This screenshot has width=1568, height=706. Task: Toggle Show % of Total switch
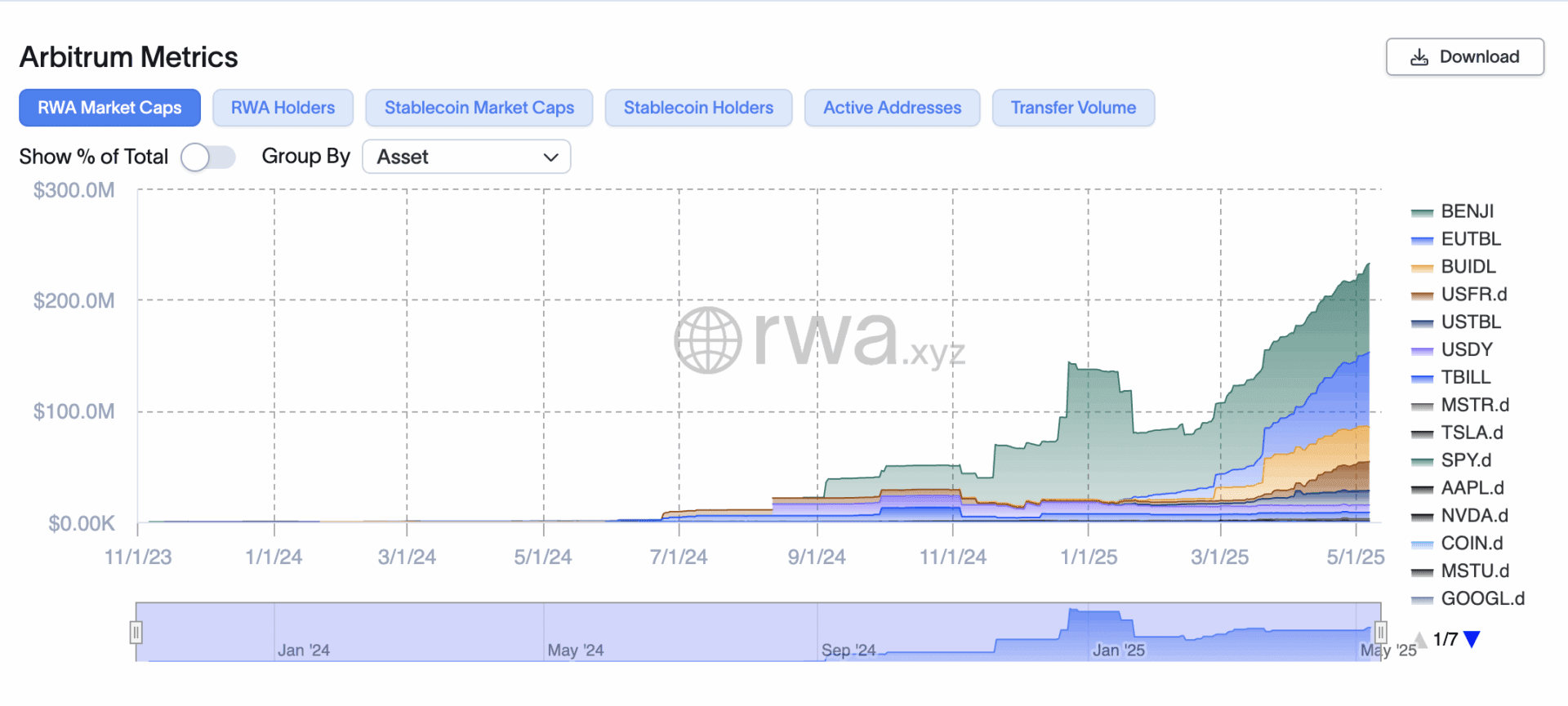click(x=208, y=157)
